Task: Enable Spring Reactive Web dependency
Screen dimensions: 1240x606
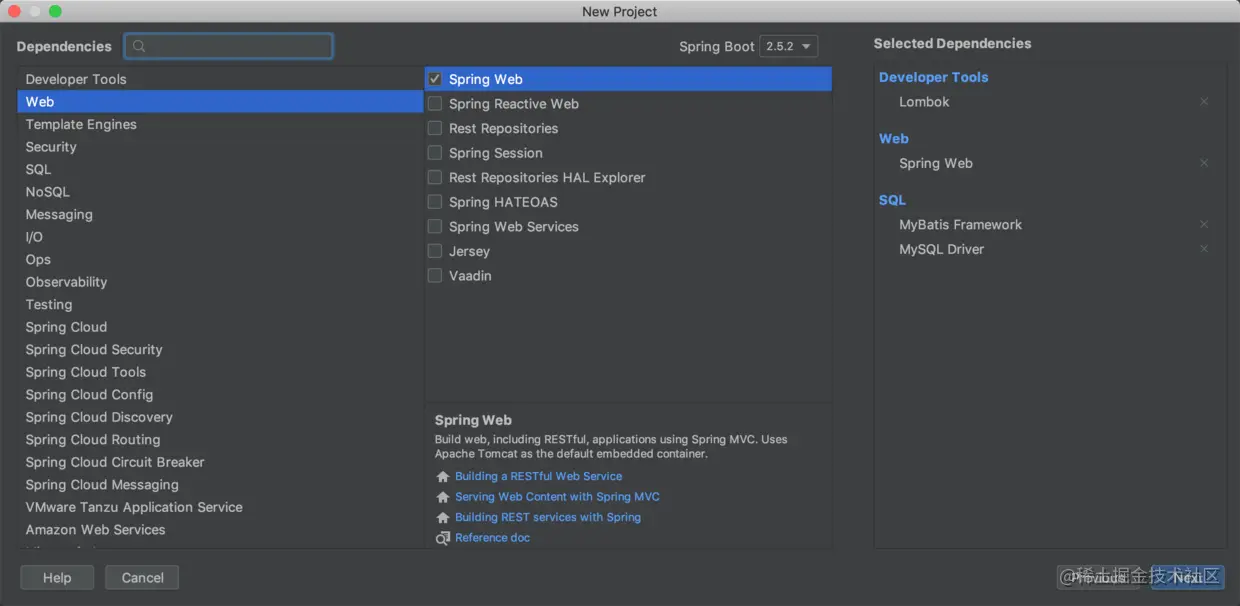Action: click(x=435, y=103)
